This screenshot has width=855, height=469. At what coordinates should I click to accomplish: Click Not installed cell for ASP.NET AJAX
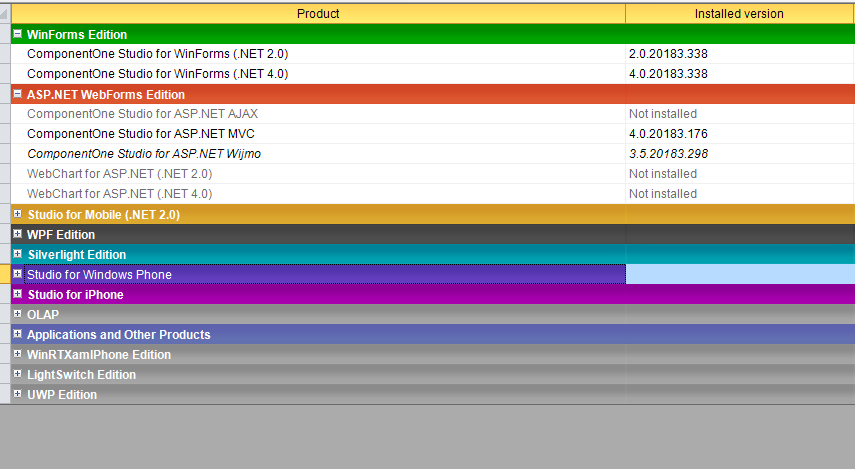point(740,114)
